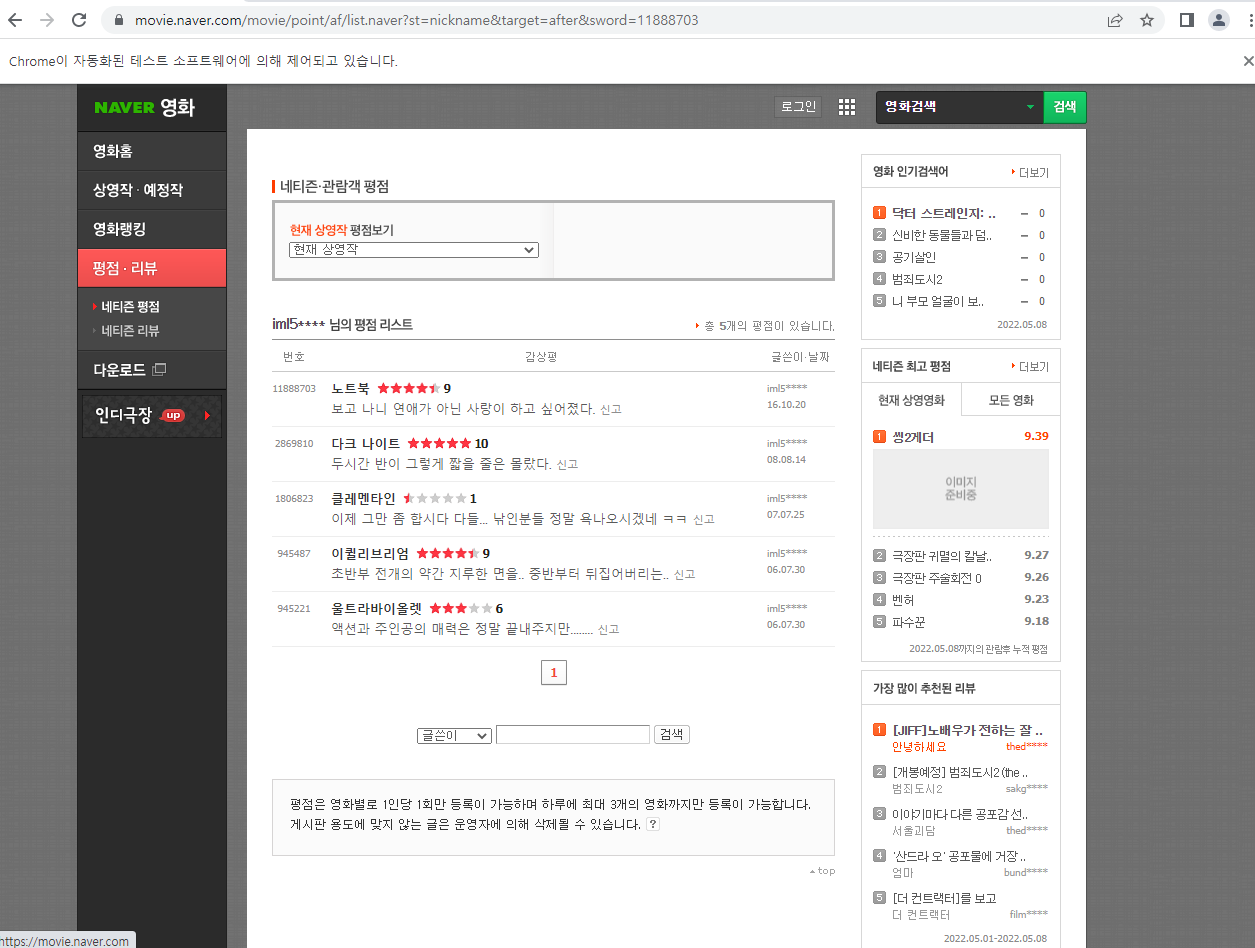The width and height of the screenshot is (1255, 948).
Task: Open the Naver services grid icon
Action: click(847, 107)
